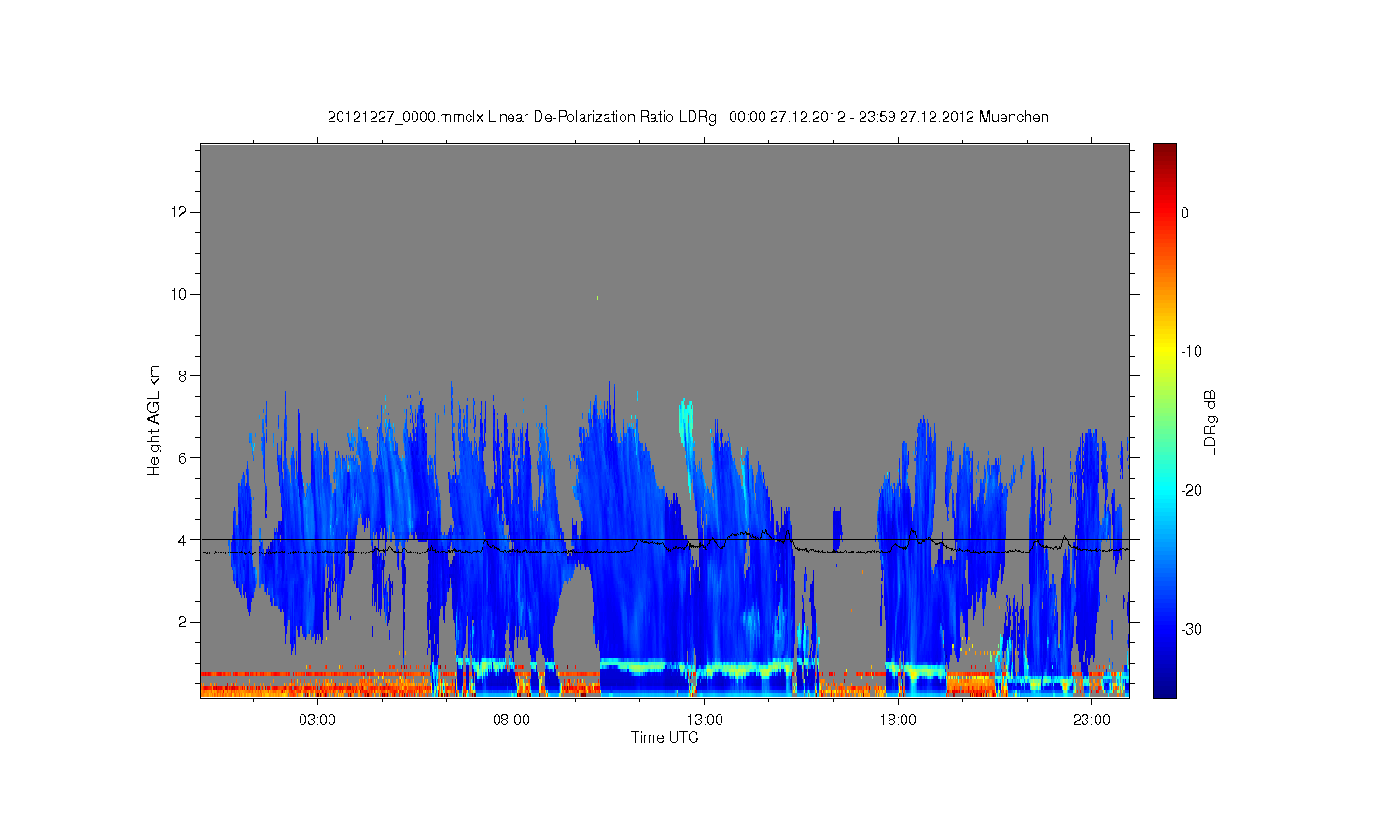This screenshot has height=840, width=1400.
Task: Click the 18:00 time tick label
Action: pos(899,721)
